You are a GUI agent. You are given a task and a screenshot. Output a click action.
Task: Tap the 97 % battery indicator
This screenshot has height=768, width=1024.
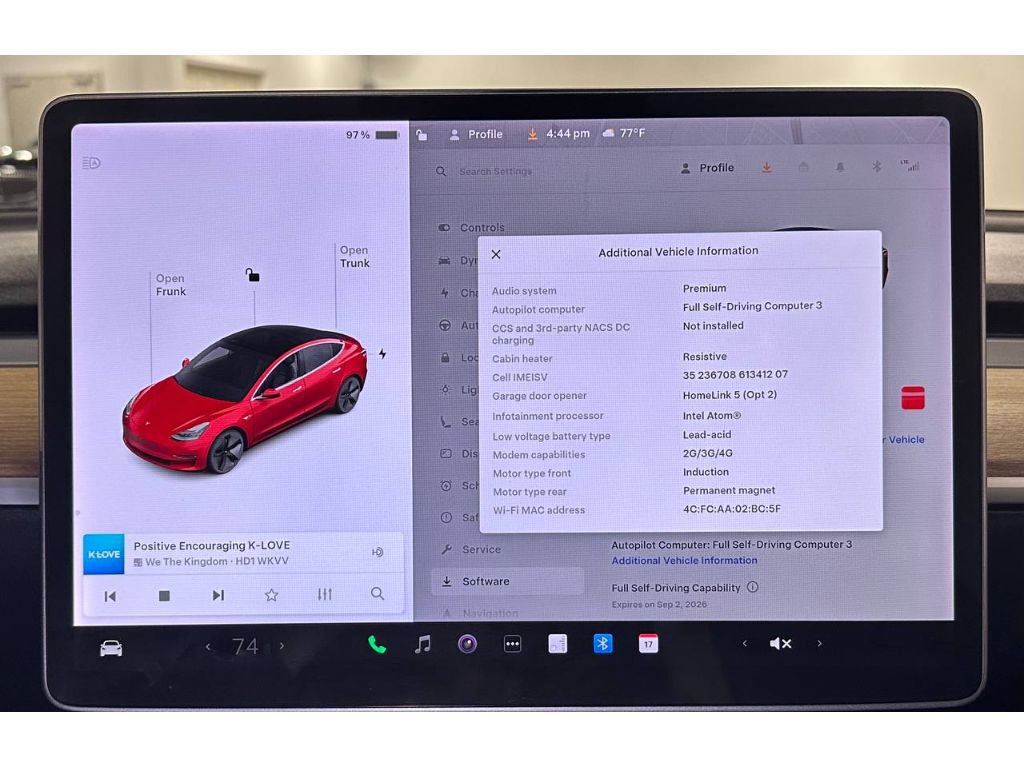pos(372,135)
